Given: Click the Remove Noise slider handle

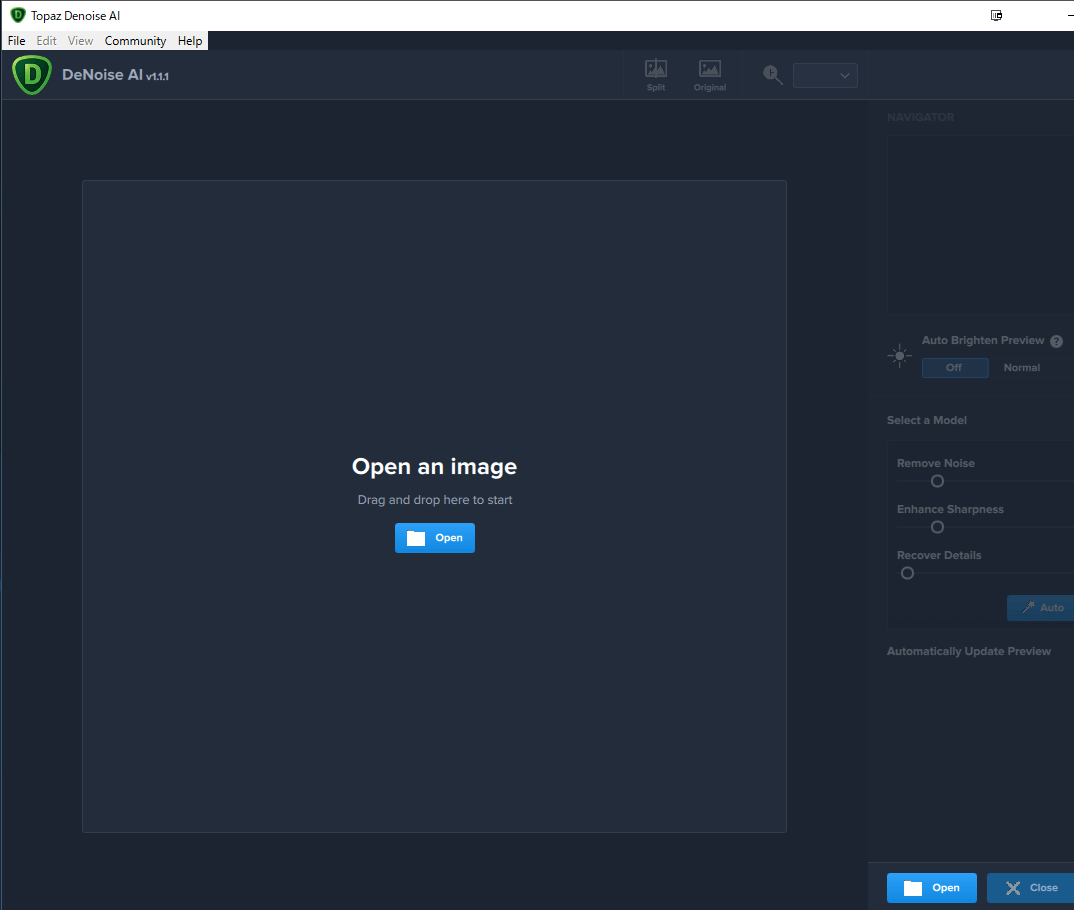Looking at the screenshot, I should (x=937, y=481).
